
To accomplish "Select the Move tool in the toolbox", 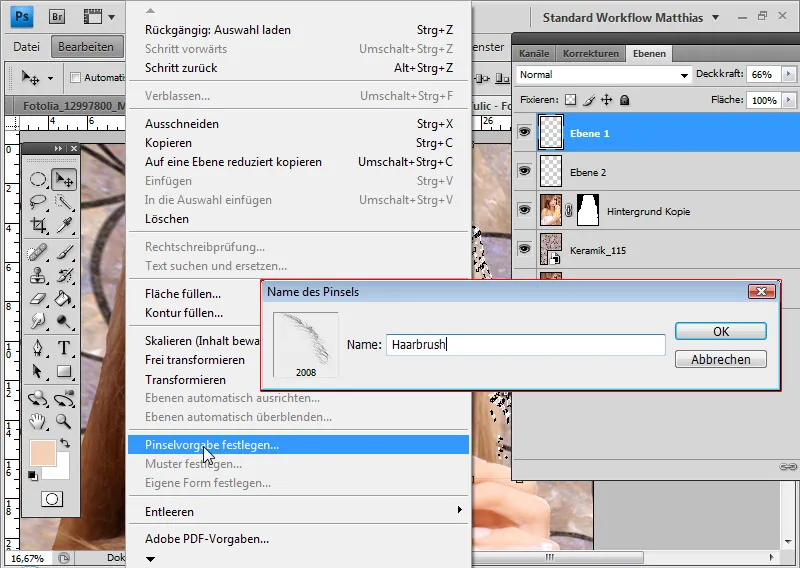I will [64, 179].
